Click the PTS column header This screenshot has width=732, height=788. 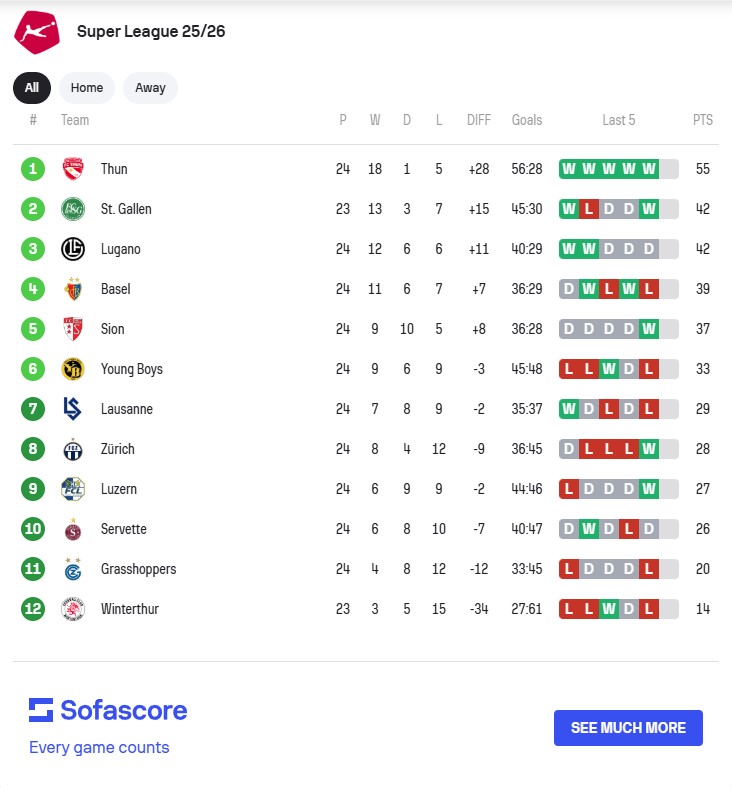point(703,120)
